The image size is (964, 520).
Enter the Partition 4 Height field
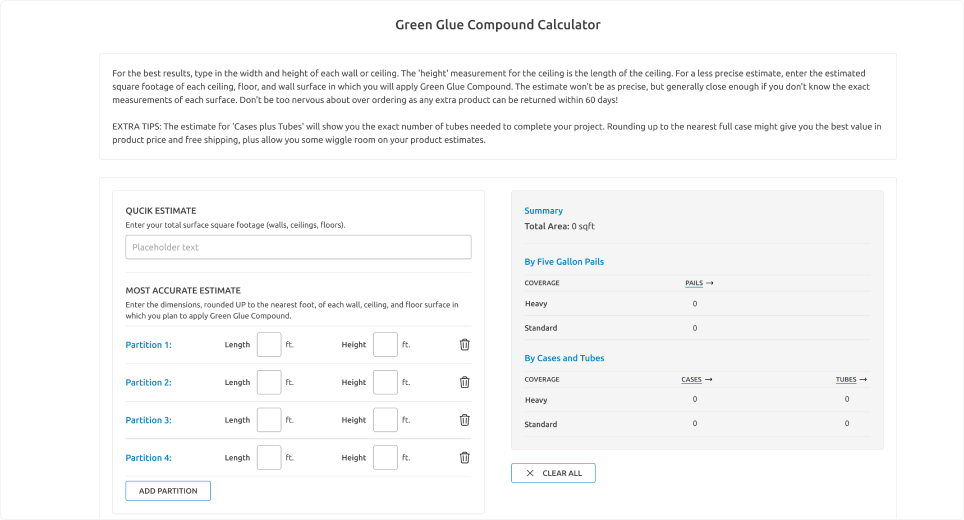(x=385, y=458)
